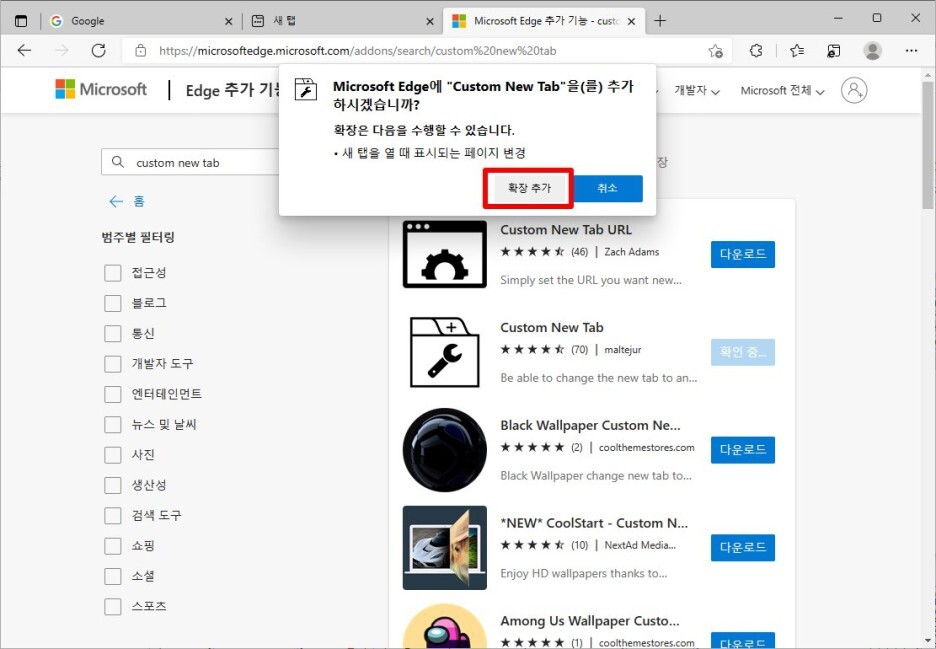Click the 확인 중 button for Custom New Tab
Image resolution: width=936 pixels, height=649 pixels.
(x=743, y=352)
